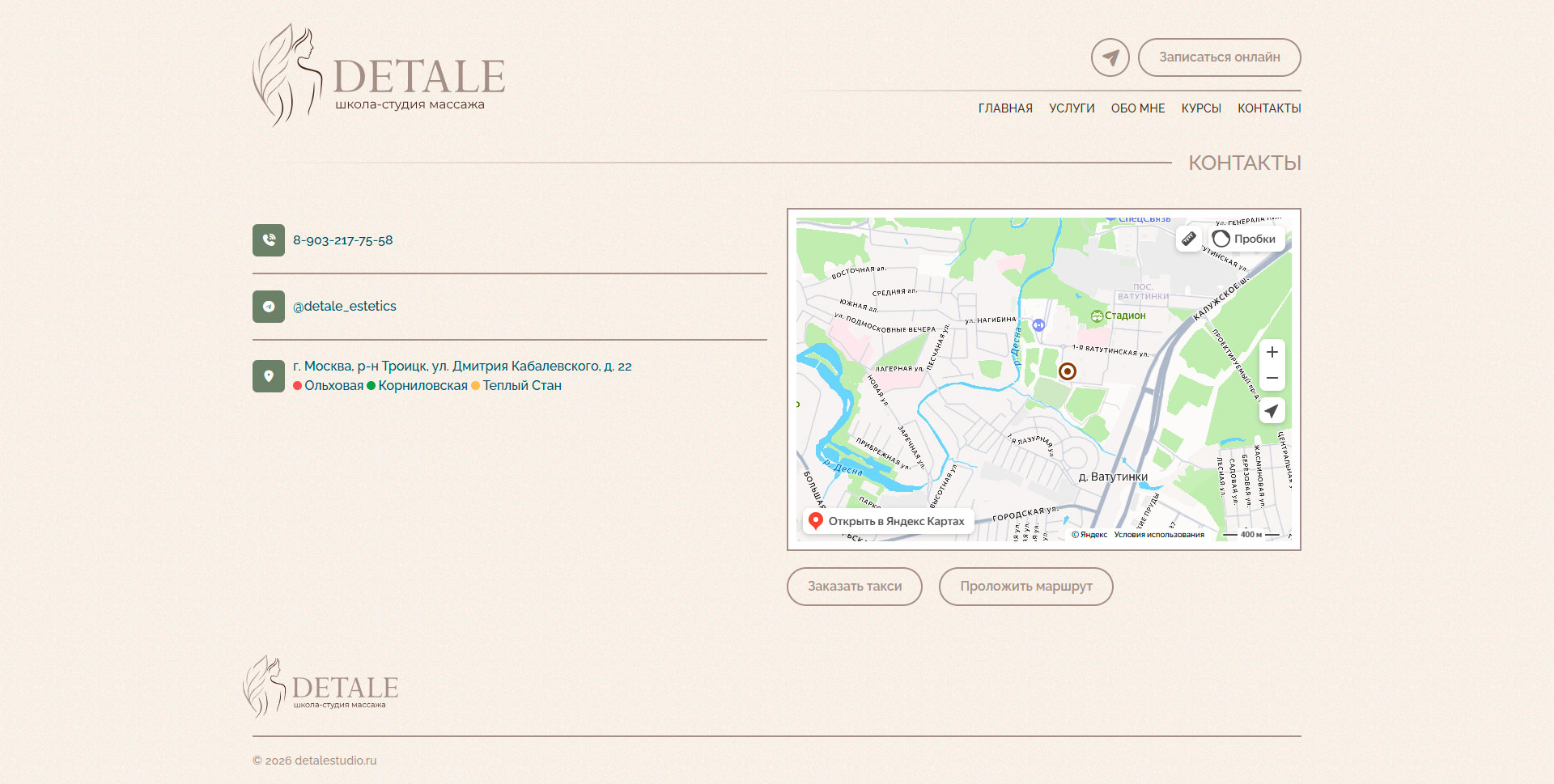Open the УСЛУГИ navigation item
Viewport: 1554px width, 784px height.
coord(1072,108)
